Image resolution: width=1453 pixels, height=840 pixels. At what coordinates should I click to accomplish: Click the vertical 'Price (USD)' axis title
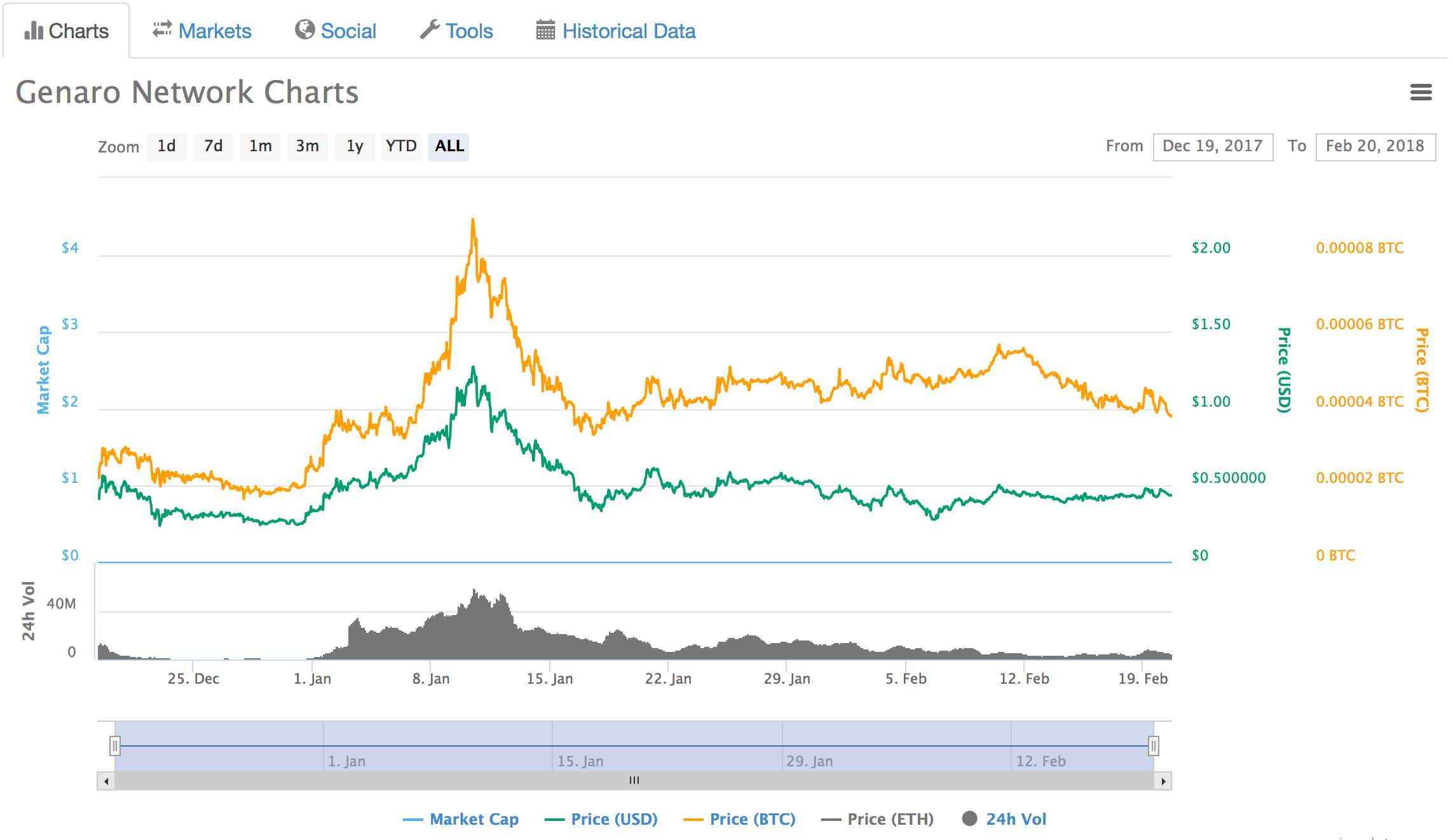pyautogui.click(x=1285, y=370)
